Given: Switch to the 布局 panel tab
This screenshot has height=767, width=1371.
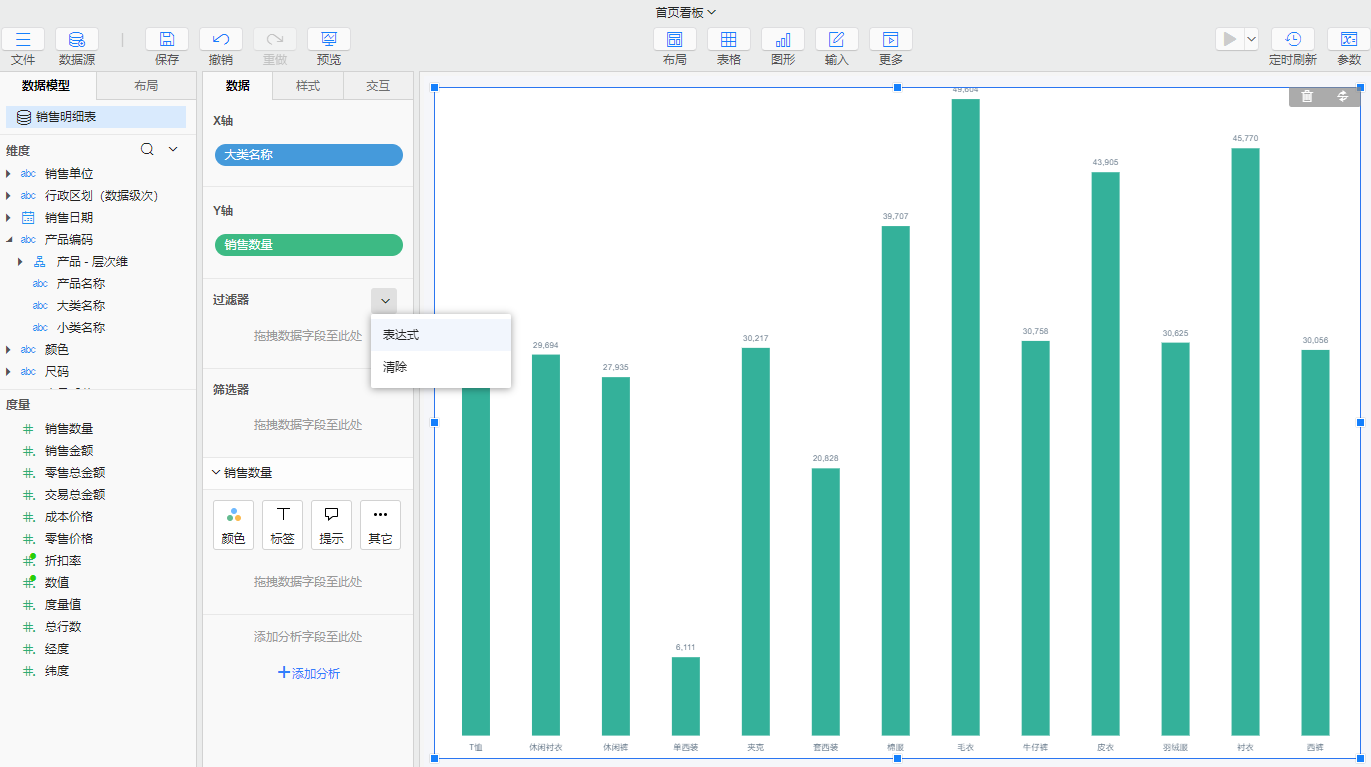Looking at the screenshot, I should pyautogui.click(x=146, y=86).
